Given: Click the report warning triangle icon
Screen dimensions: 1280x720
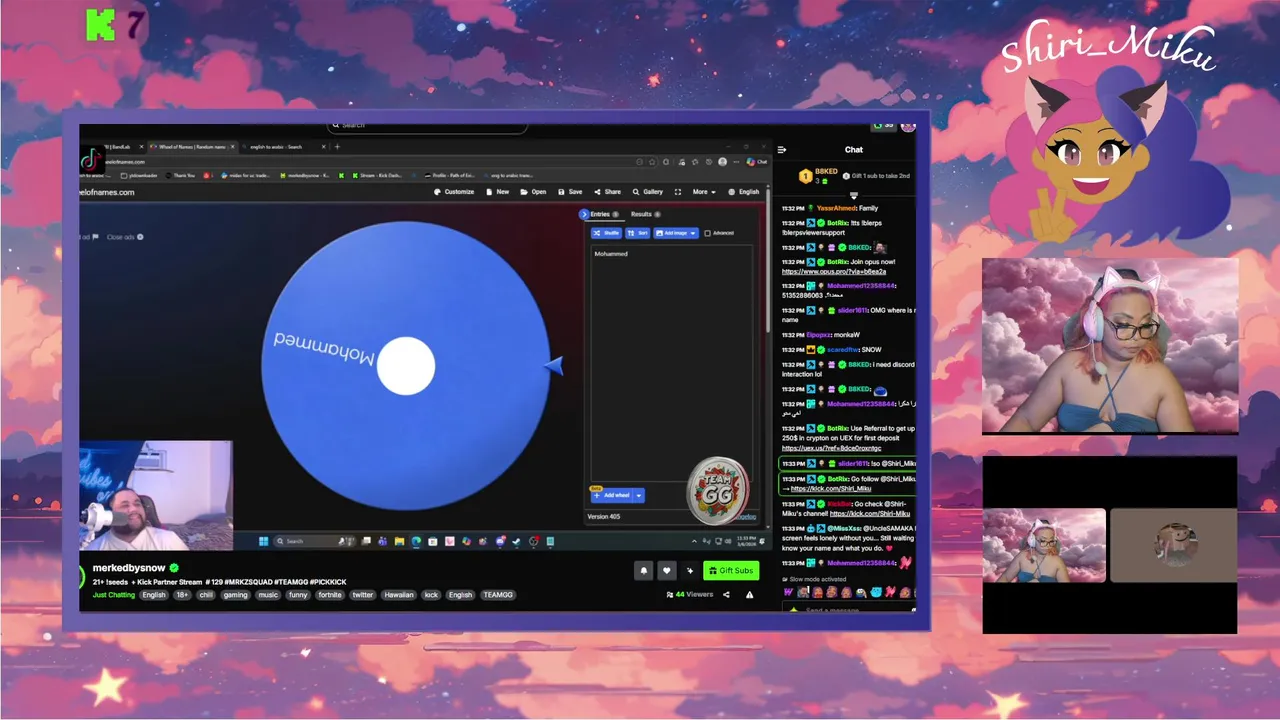Looking at the screenshot, I should [749, 595].
